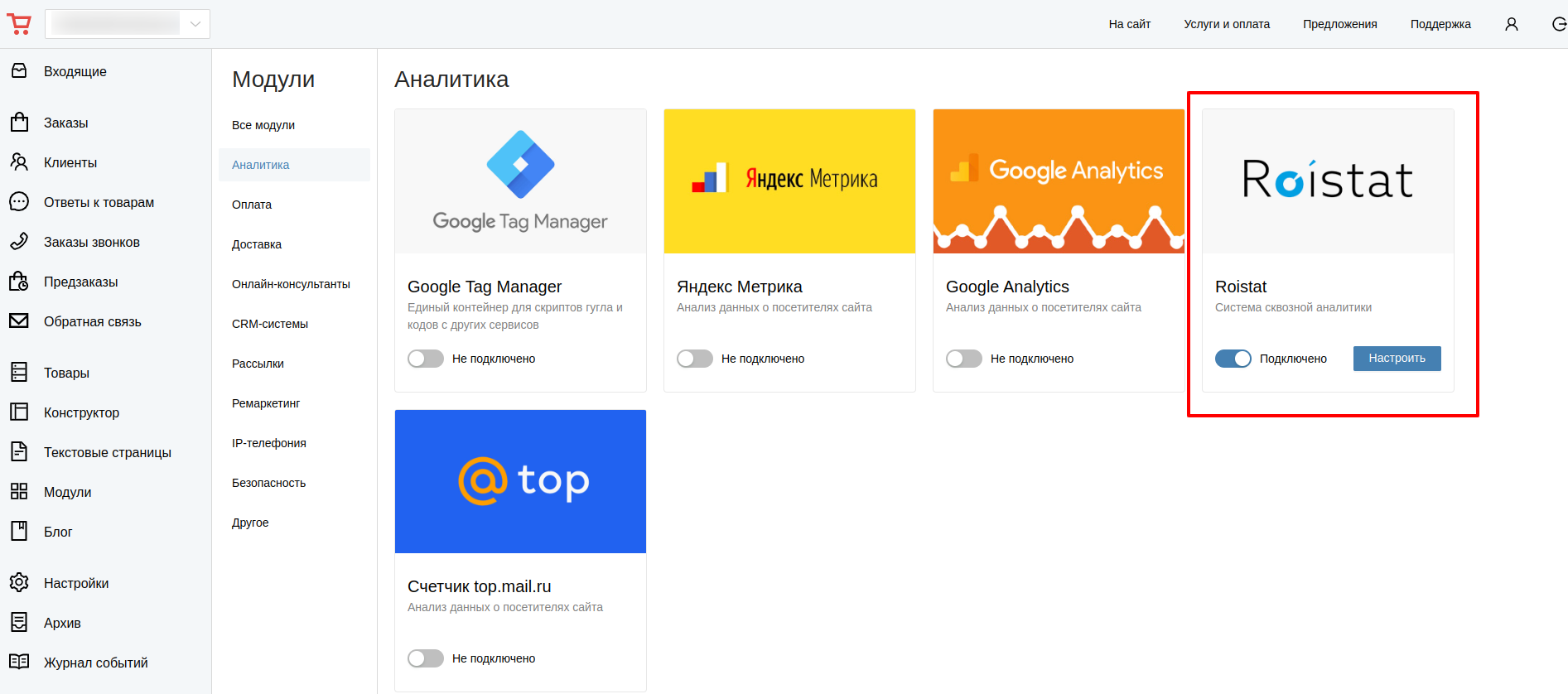Click the Roistat logo image

pos(1328,181)
